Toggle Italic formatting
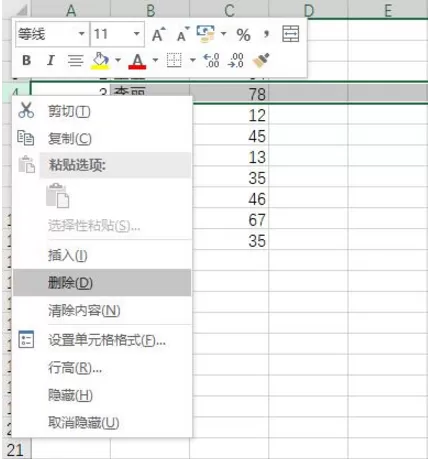Viewport: 428px width, 459px height. click(x=50, y=61)
